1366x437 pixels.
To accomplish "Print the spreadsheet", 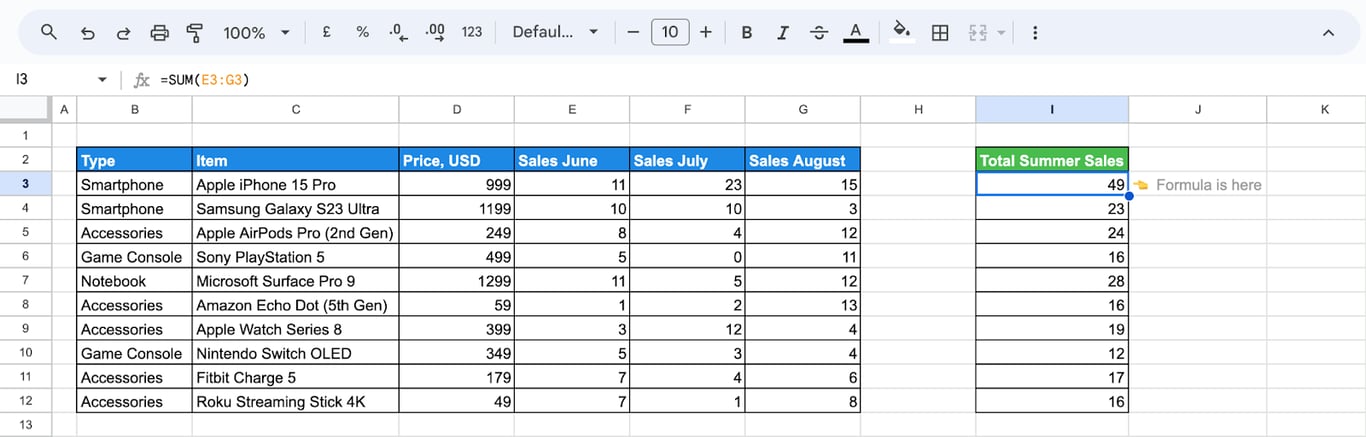I will pos(159,33).
